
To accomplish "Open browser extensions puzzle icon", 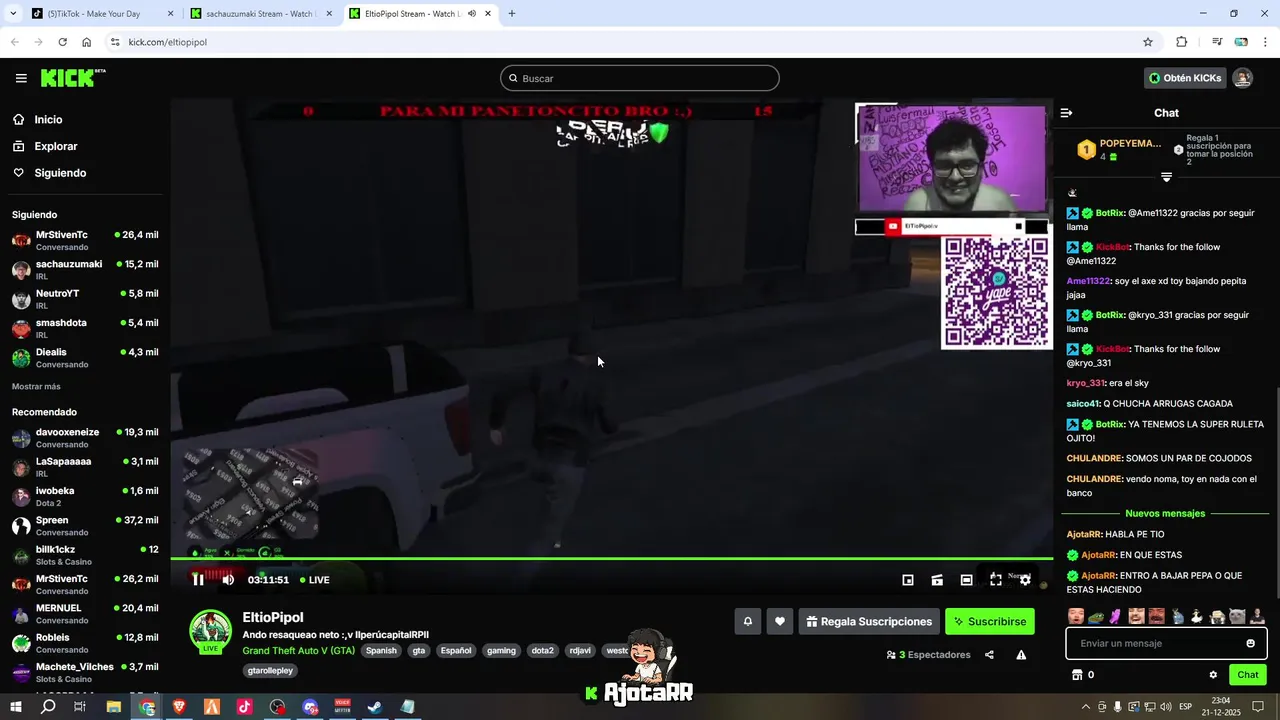I will click(x=1181, y=42).
